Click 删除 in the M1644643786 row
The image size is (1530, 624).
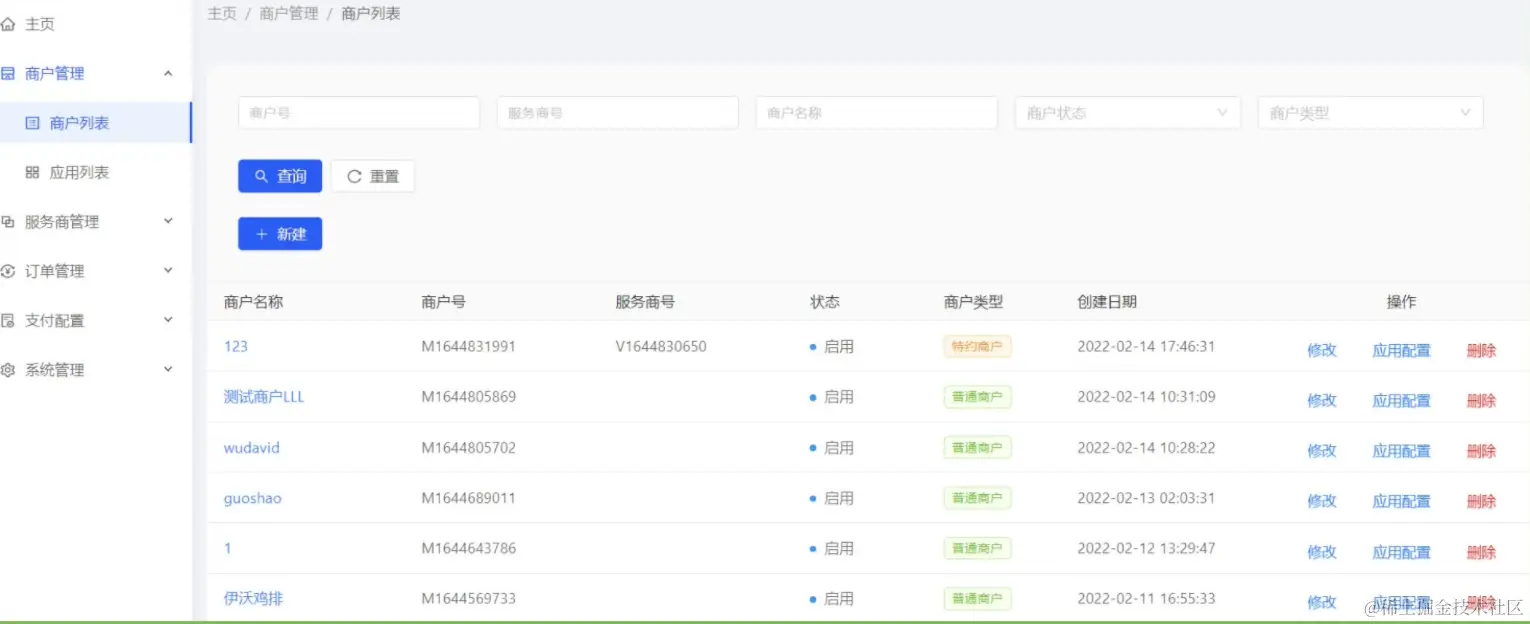pos(1481,552)
